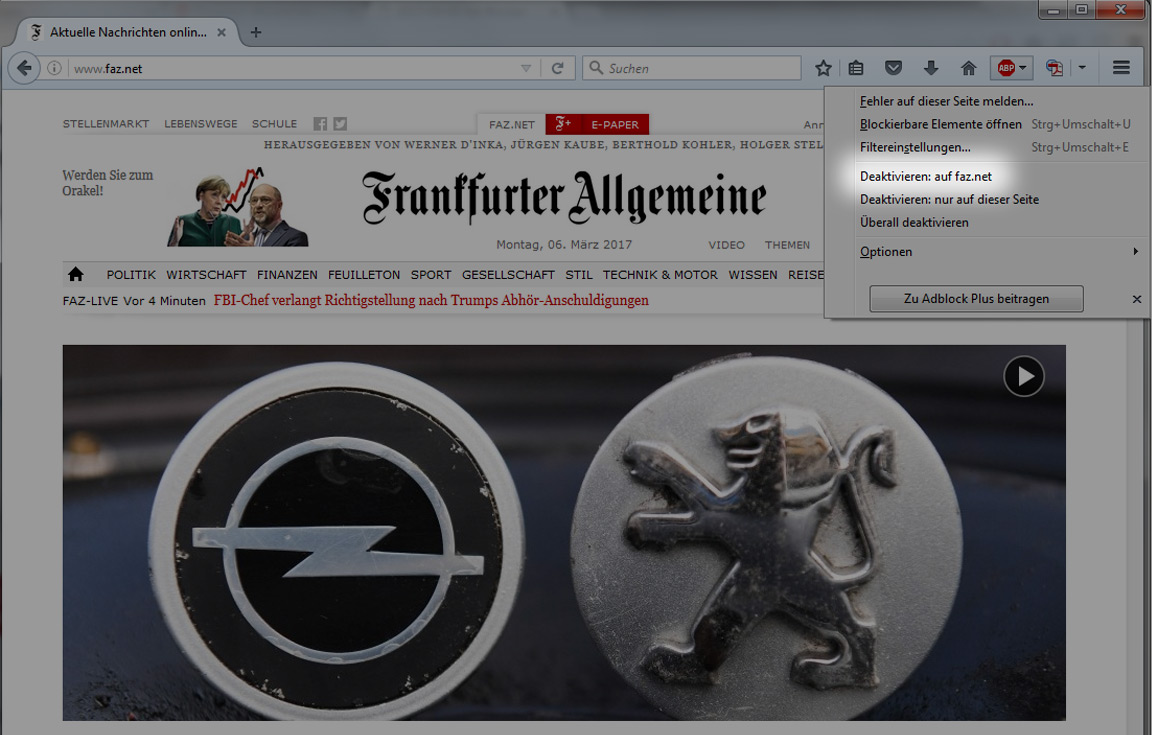
Task: Open the FBI-Chef headline link
Action: (x=431, y=300)
